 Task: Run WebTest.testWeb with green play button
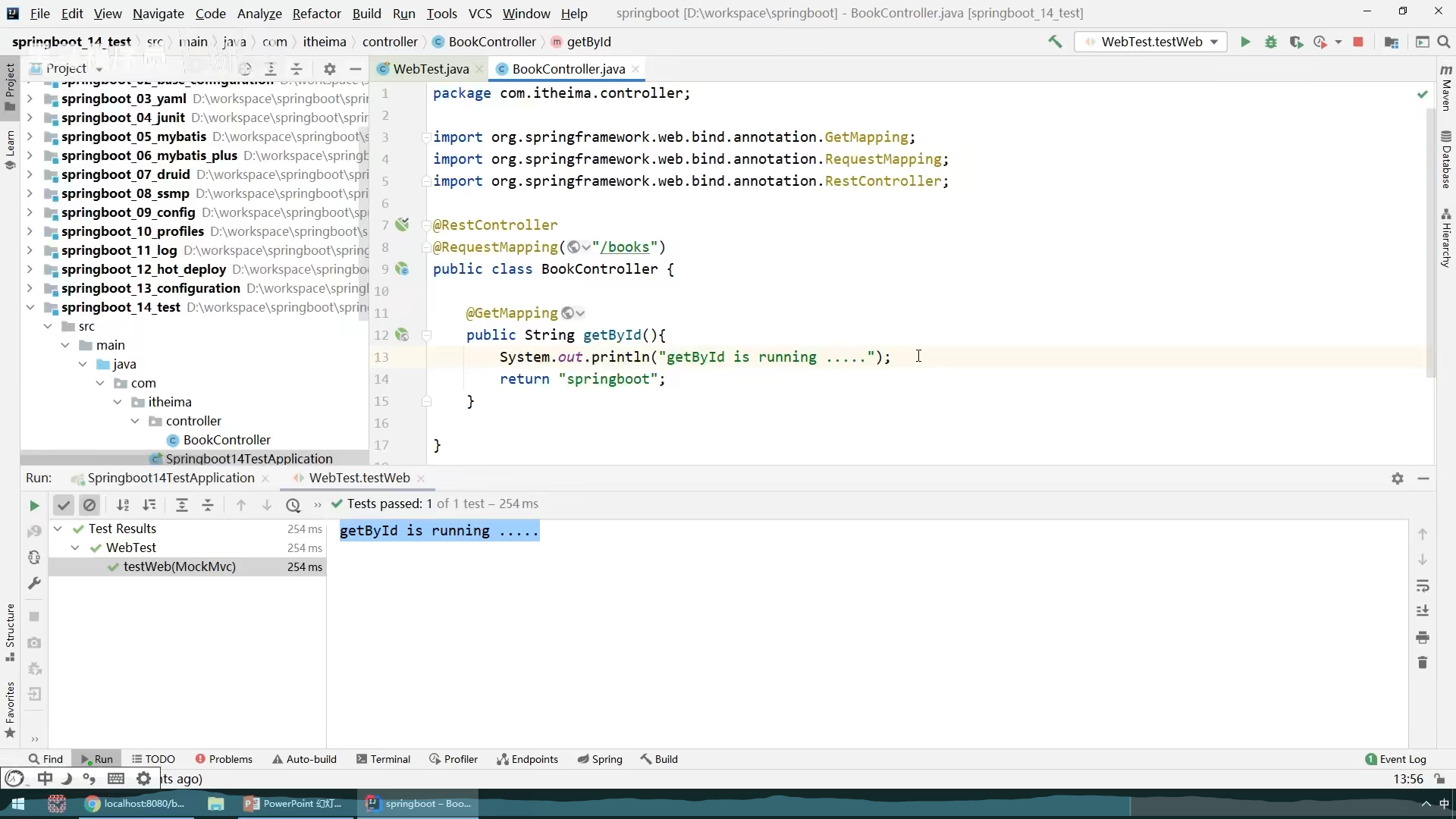pyautogui.click(x=1244, y=42)
